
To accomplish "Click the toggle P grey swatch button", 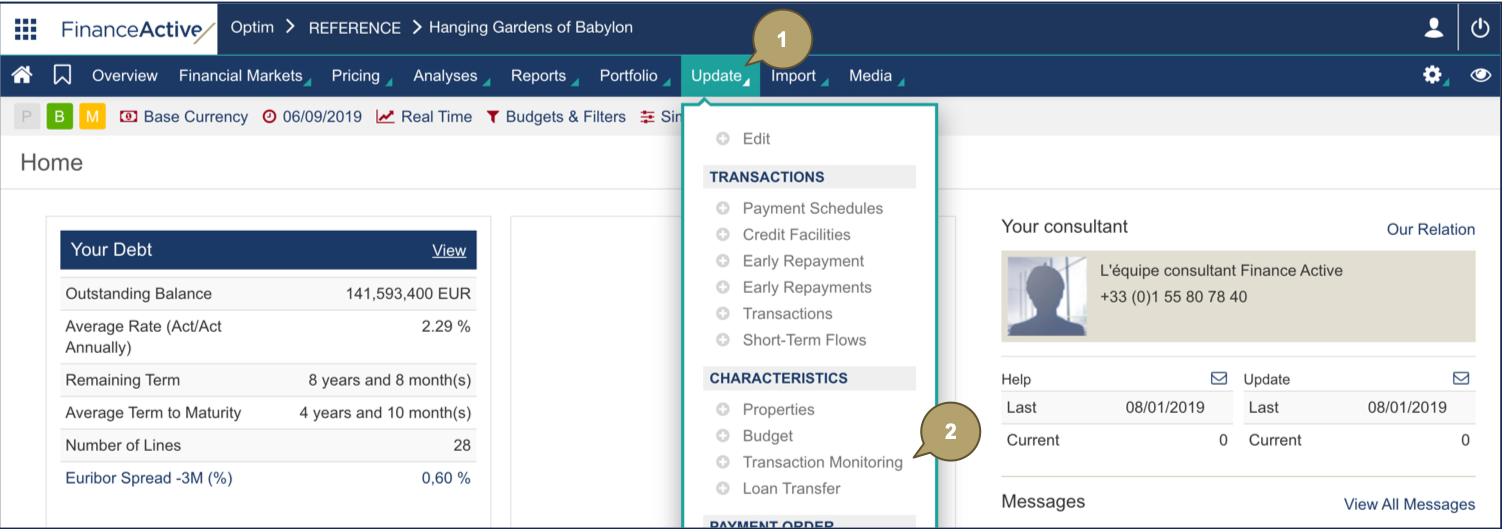I will (27, 117).
